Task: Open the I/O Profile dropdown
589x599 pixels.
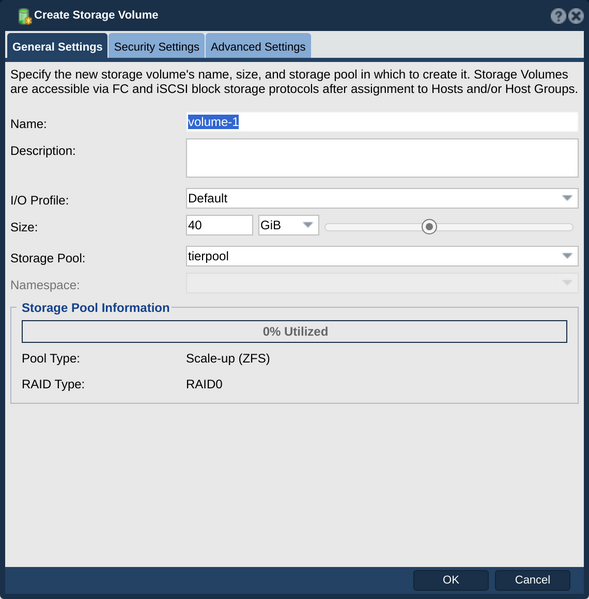Action: [x=382, y=198]
